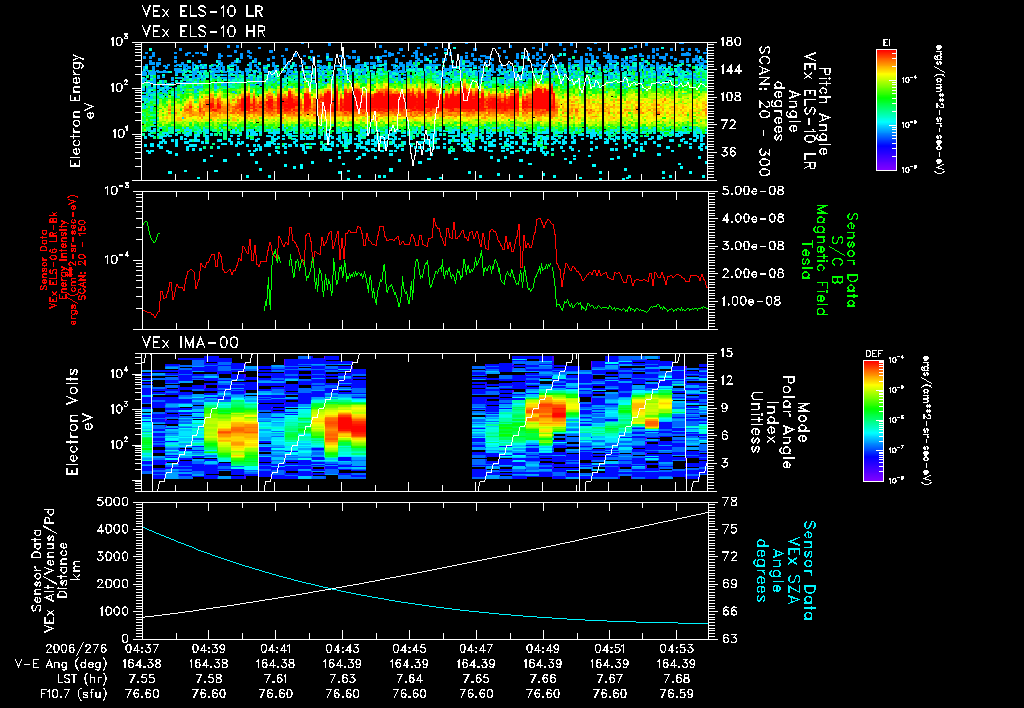Image resolution: width=1024 pixels, height=708 pixels.
Task: Click the green 'Magnetic Field Tesla' axis label
Action: (814, 260)
